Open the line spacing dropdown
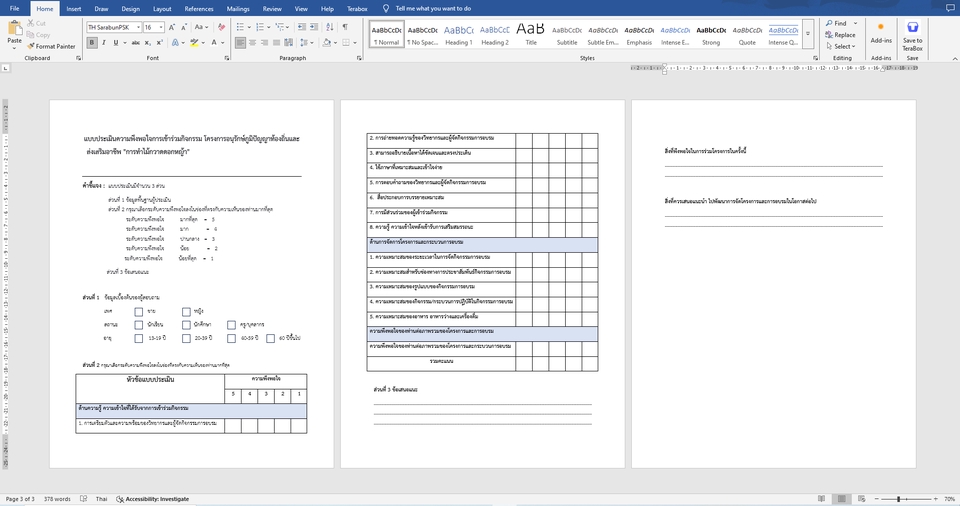This screenshot has height=506, width=960. coord(306,42)
